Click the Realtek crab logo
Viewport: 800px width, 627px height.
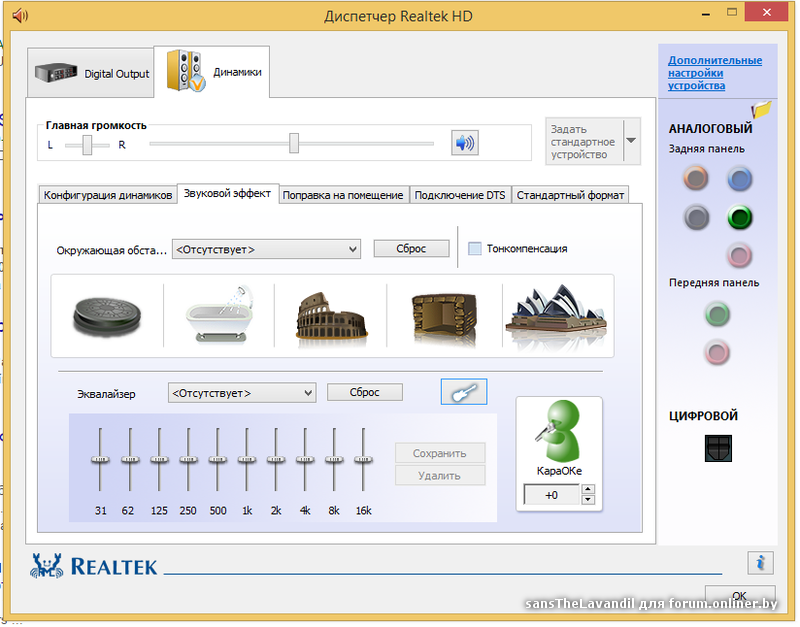(x=47, y=567)
